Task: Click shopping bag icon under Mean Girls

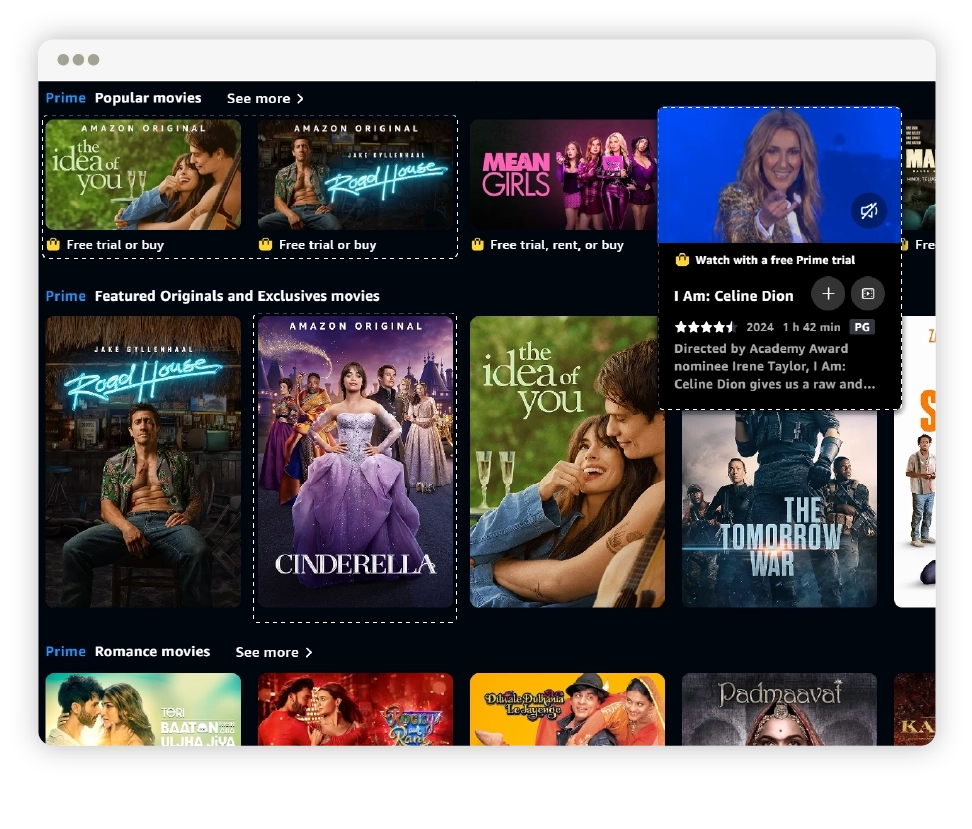Action: (477, 244)
